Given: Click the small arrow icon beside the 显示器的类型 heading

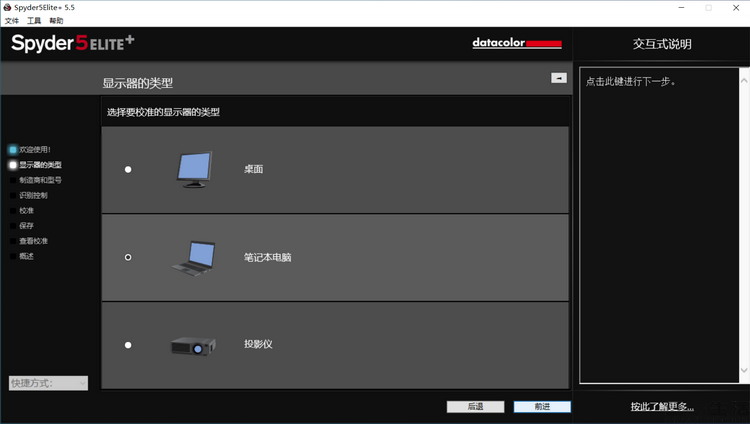Looking at the screenshot, I should (x=559, y=78).
